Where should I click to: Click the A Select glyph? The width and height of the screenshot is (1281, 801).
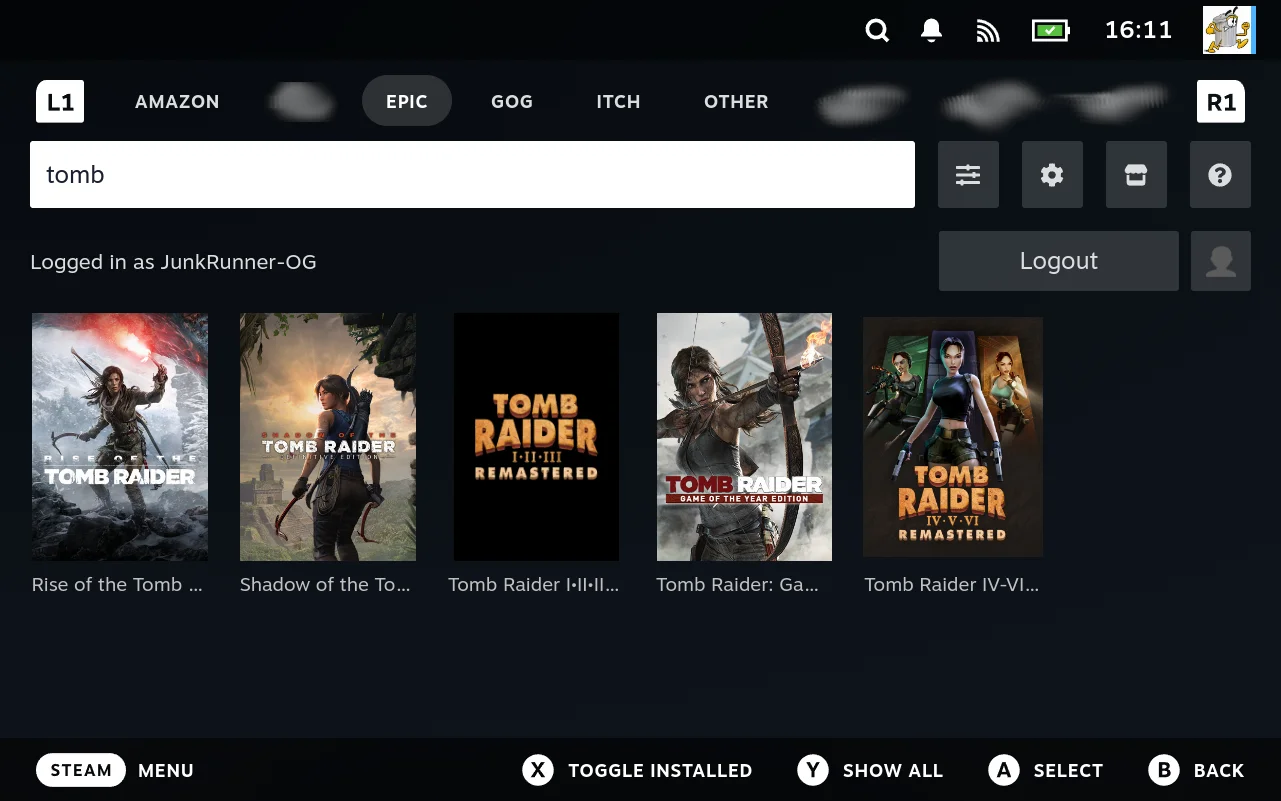[x=1004, y=770]
